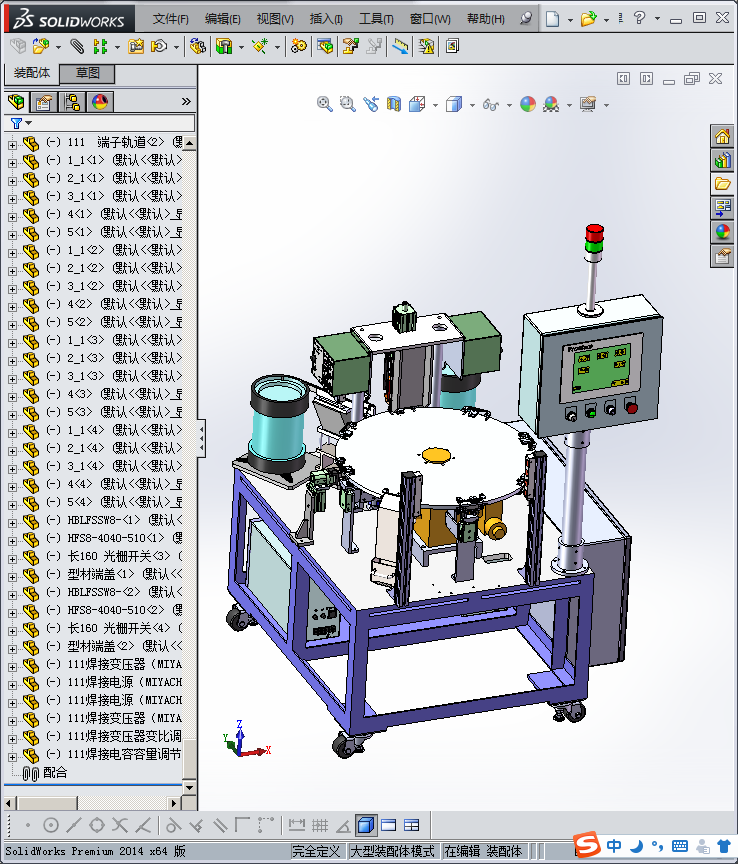Screen dimensions: 738x864
Task: Open the Assembly Features tool
Action: pyautogui.click(x=224, y=46)
